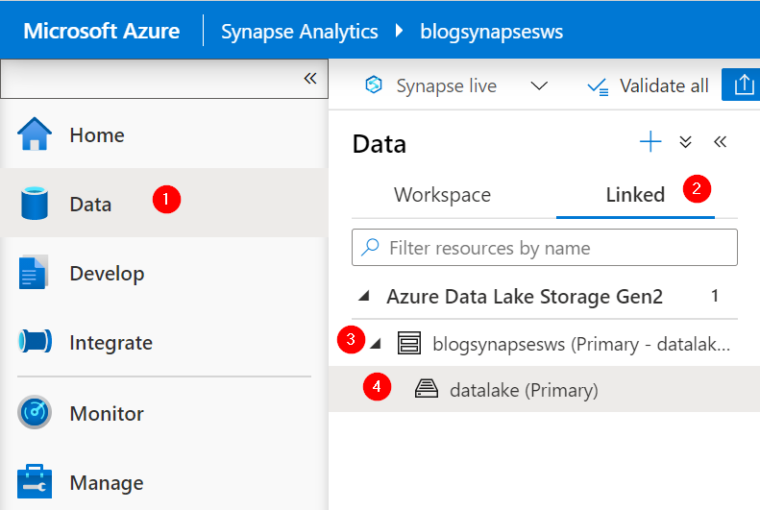This screenshot has width=760, height=510.
Task: Click the Synapse live label
Action: 446,86
